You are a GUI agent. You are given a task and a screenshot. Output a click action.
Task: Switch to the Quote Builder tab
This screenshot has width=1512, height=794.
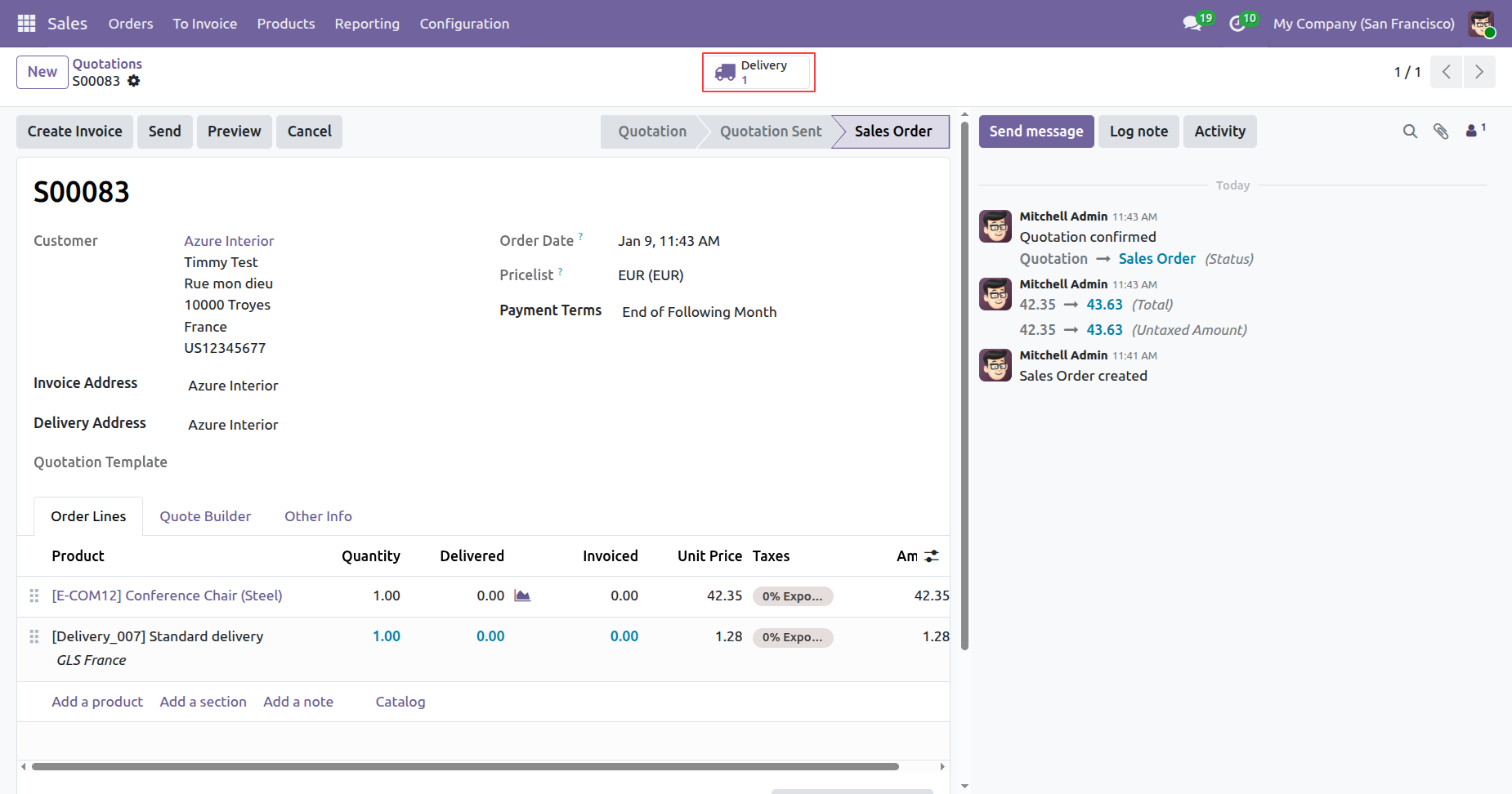205,516
